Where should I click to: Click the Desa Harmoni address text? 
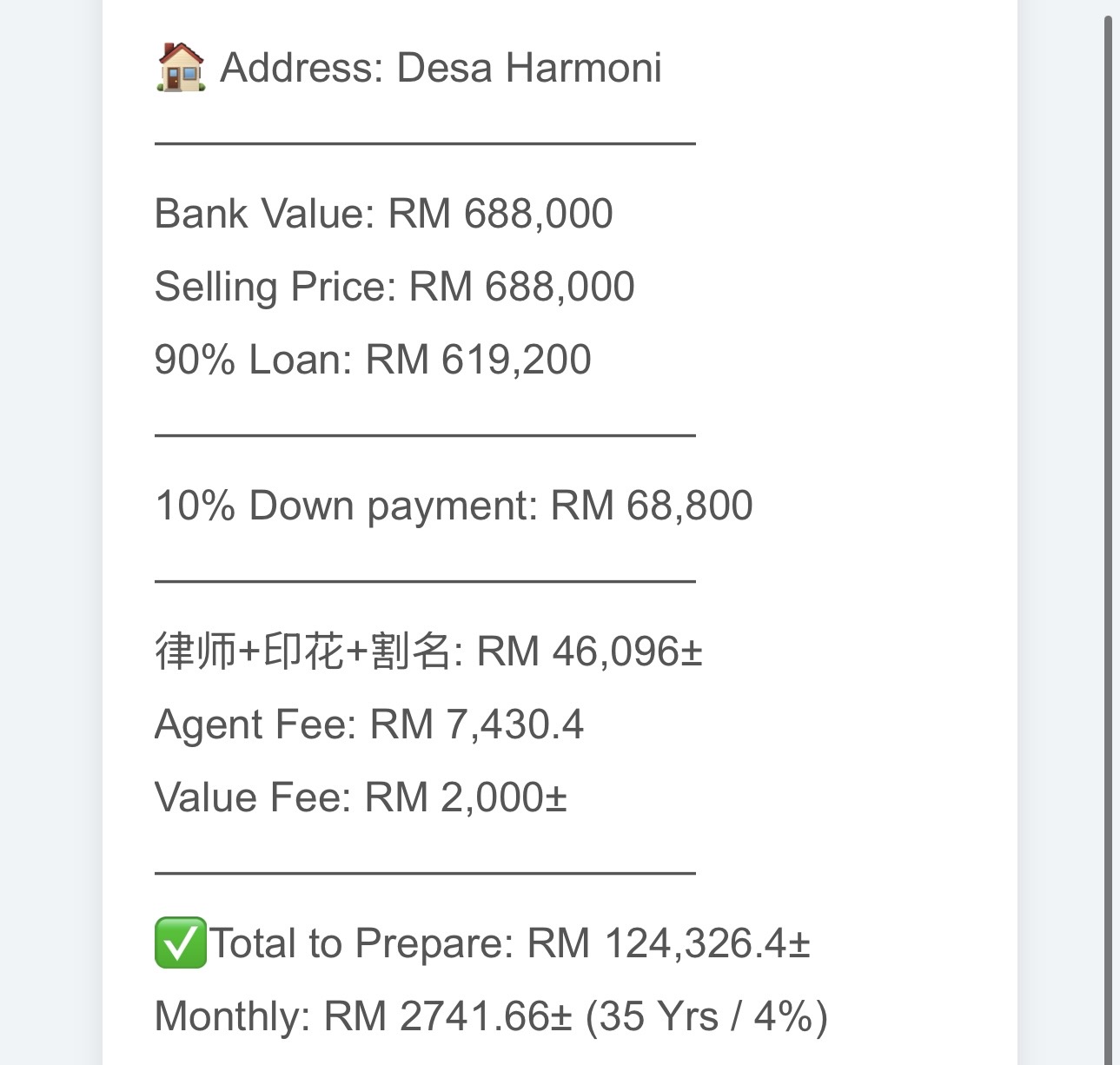(x=528, y=68)
